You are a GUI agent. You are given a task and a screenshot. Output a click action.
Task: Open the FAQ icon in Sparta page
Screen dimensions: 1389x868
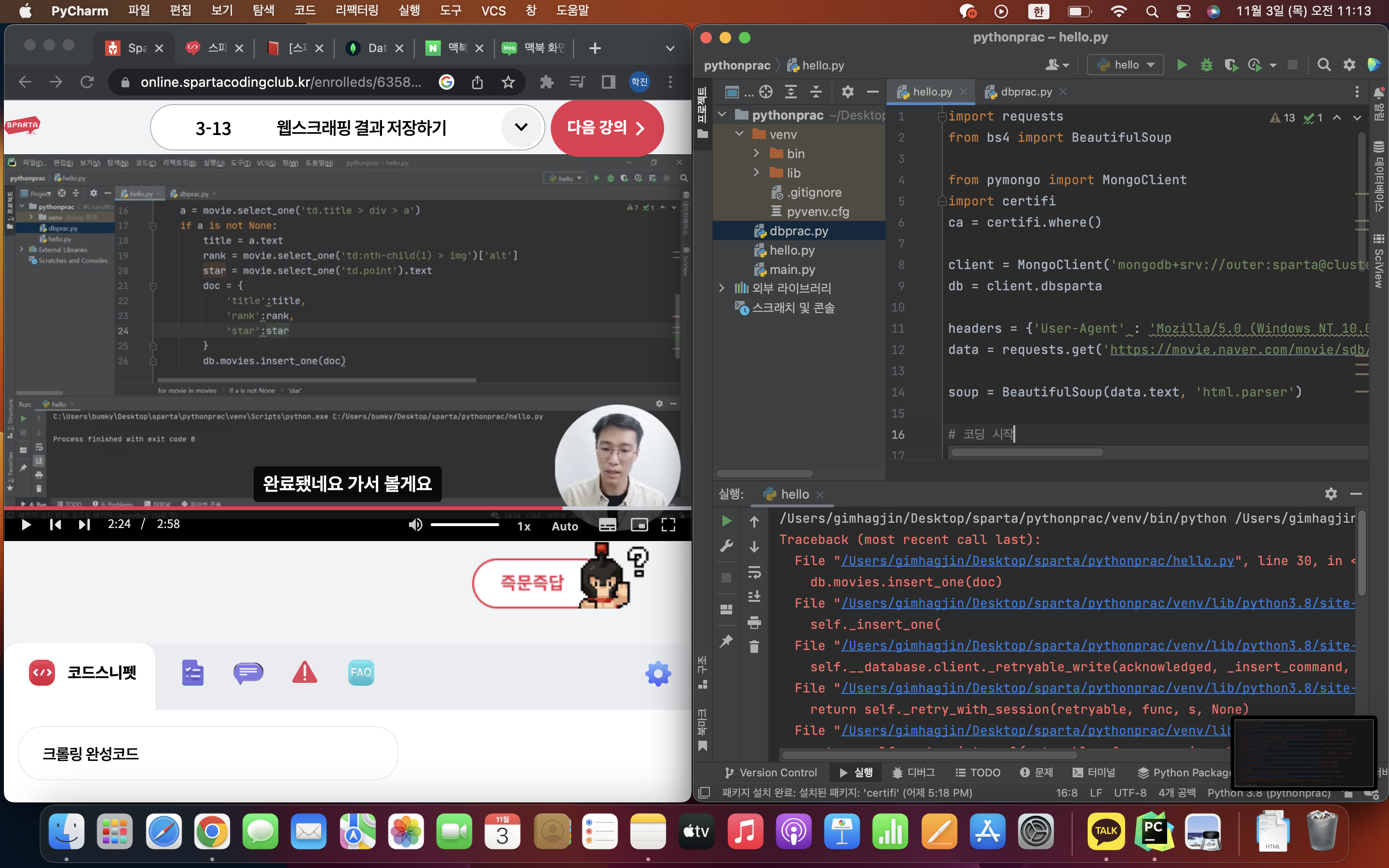[361, 673]
